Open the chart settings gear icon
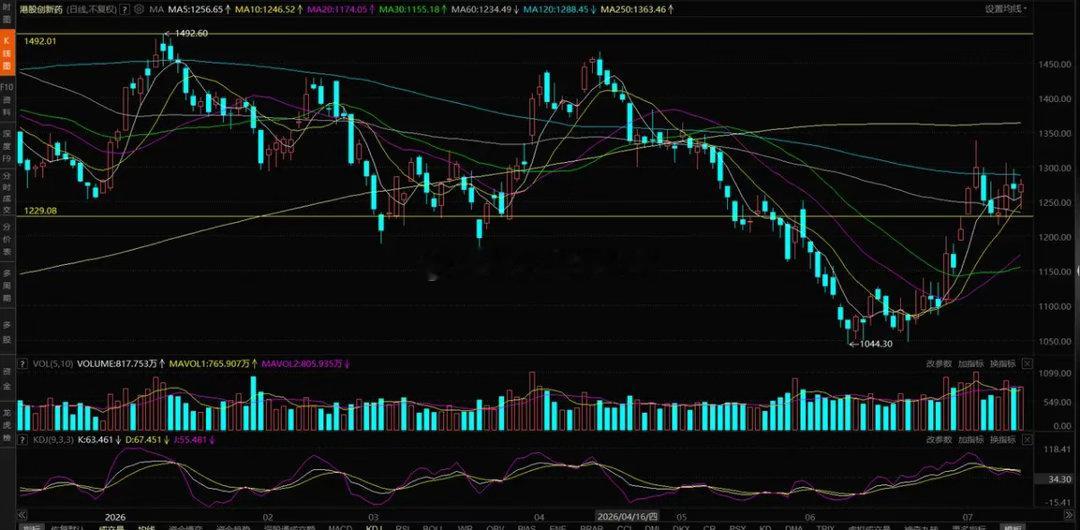The height and width of the screenshot is (530, 1080). pos(140,10)
